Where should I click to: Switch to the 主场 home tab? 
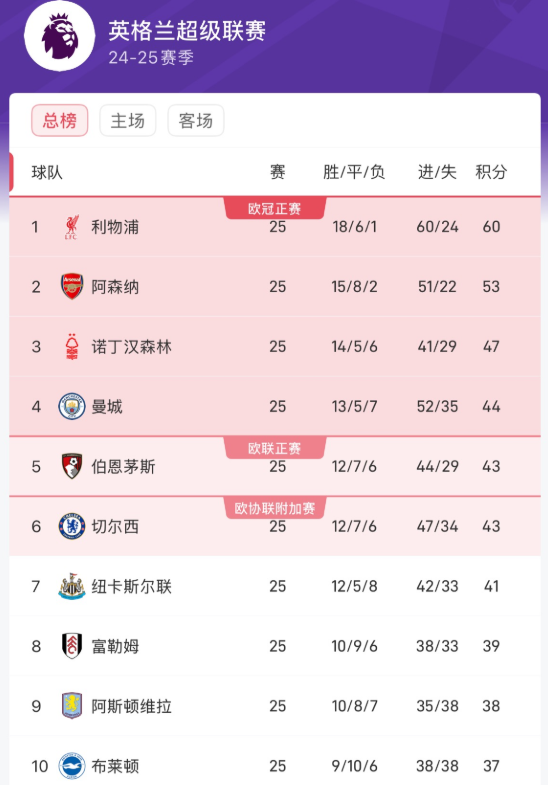128,121
